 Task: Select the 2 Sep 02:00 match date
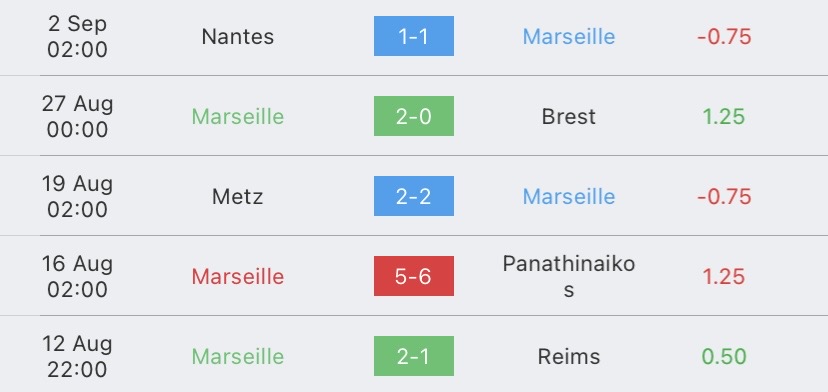pos(77,36)
